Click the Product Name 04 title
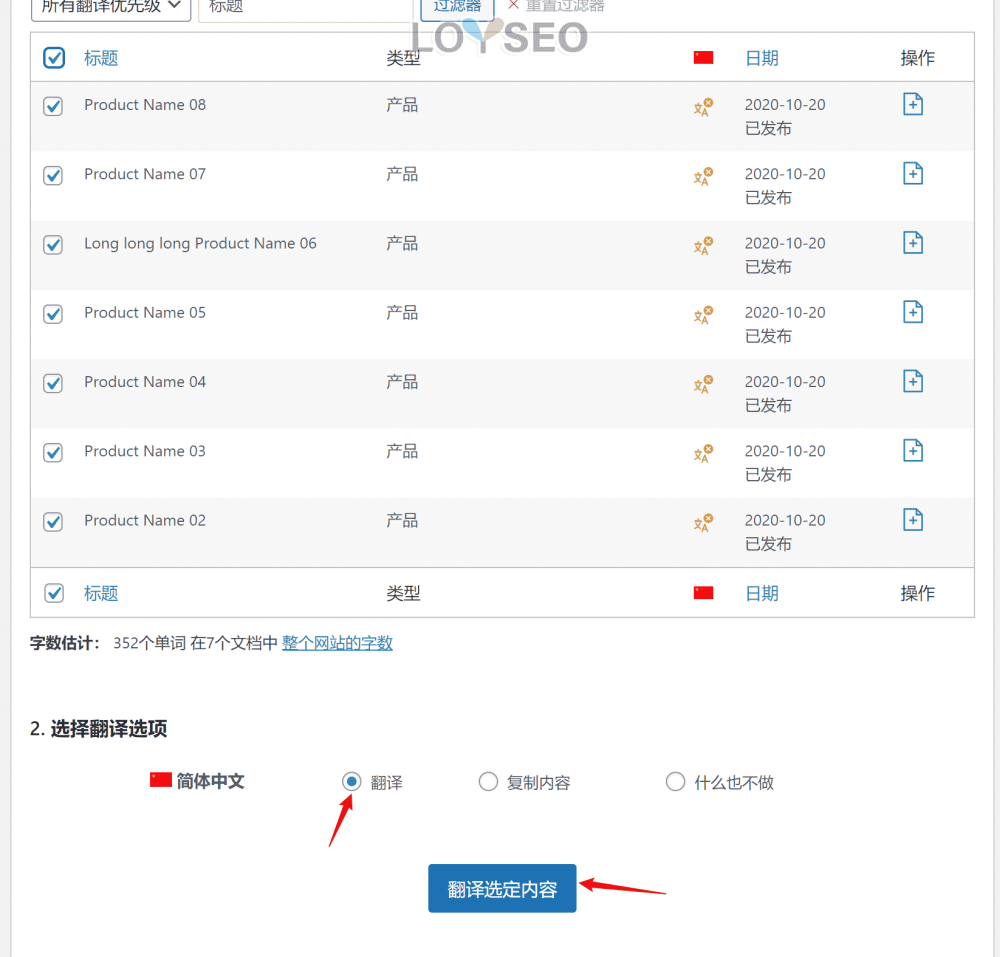 coord(145,382)
